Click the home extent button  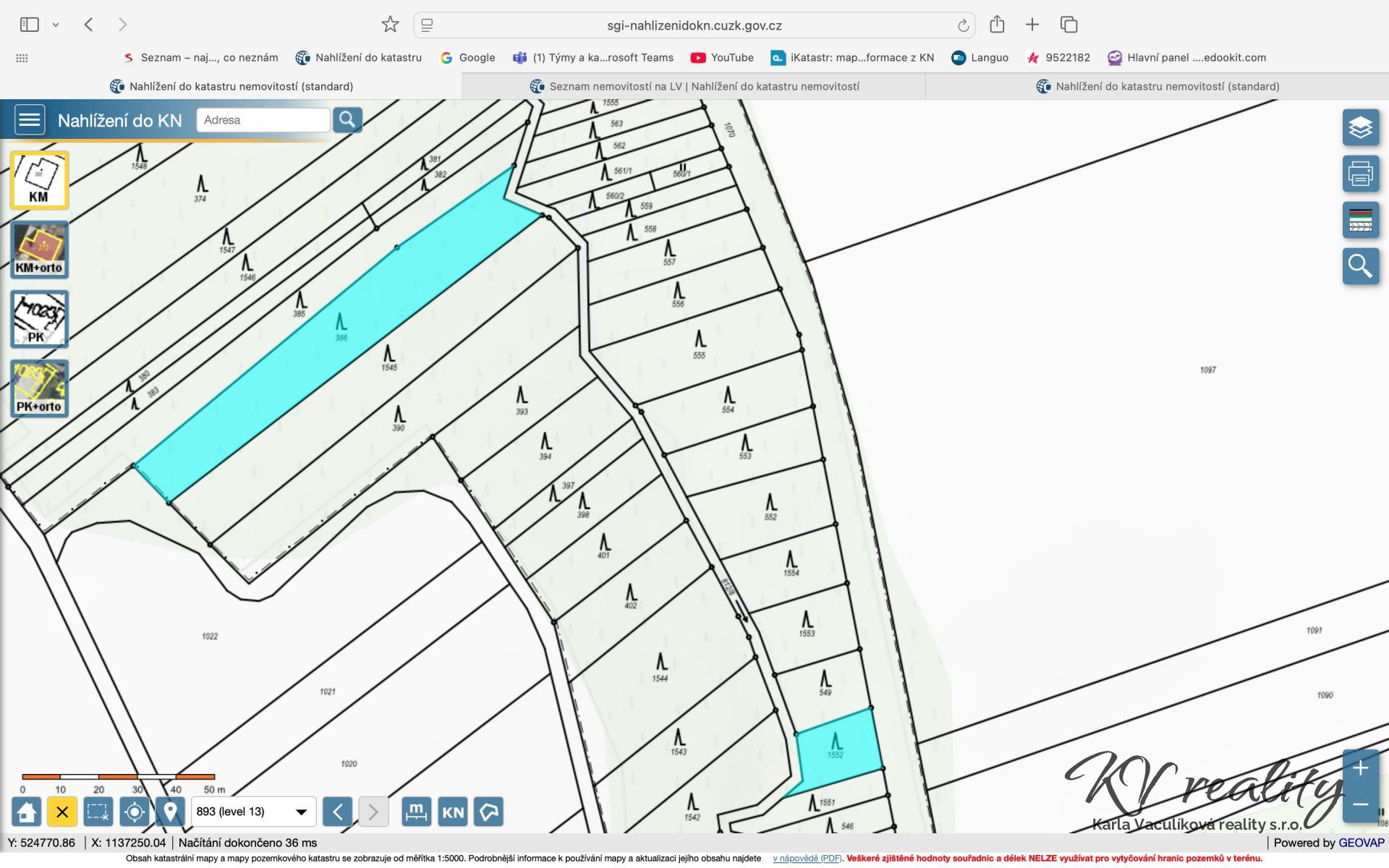(x=27, y=812)
